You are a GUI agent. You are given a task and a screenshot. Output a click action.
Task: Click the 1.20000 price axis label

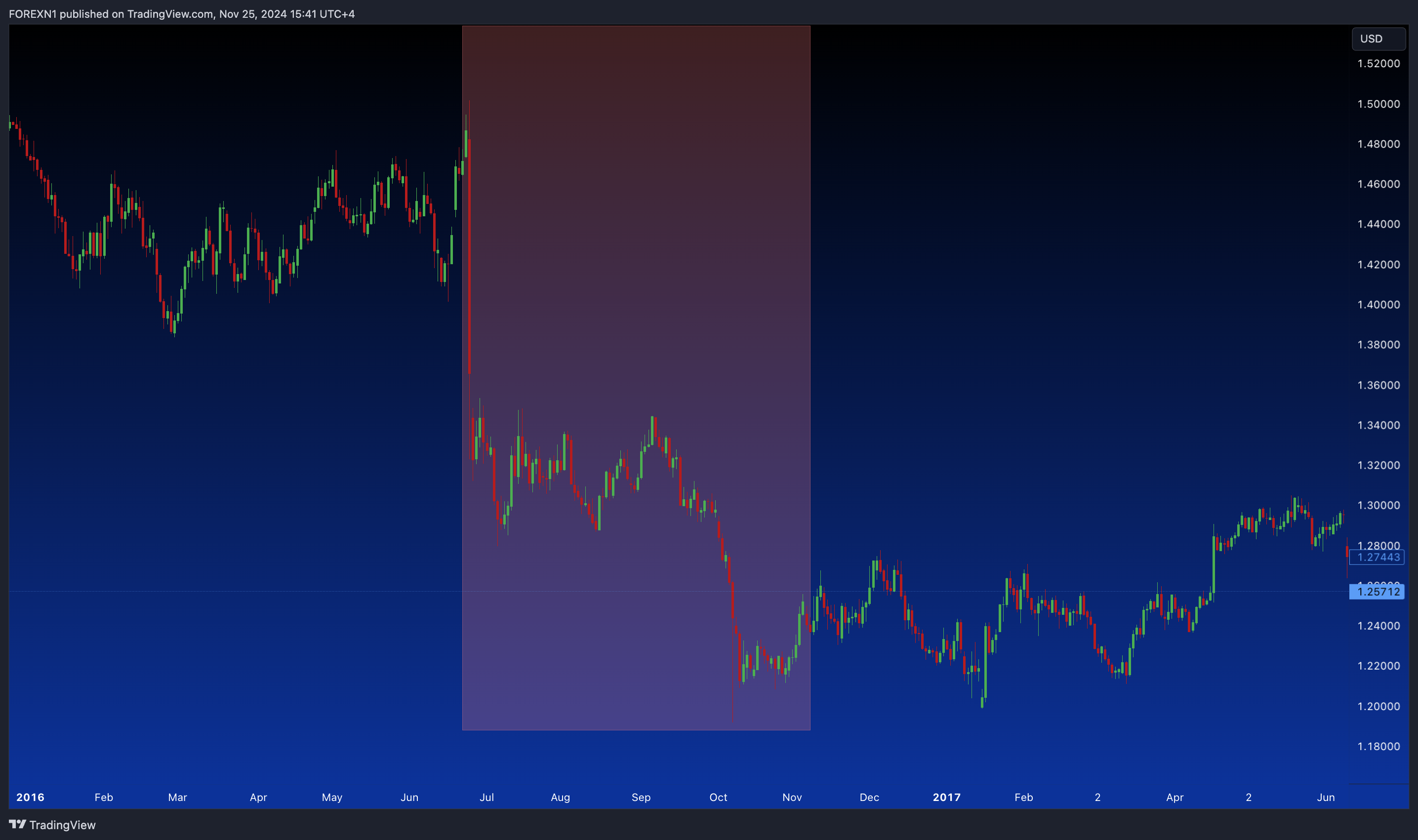(x=1378, y=706)
